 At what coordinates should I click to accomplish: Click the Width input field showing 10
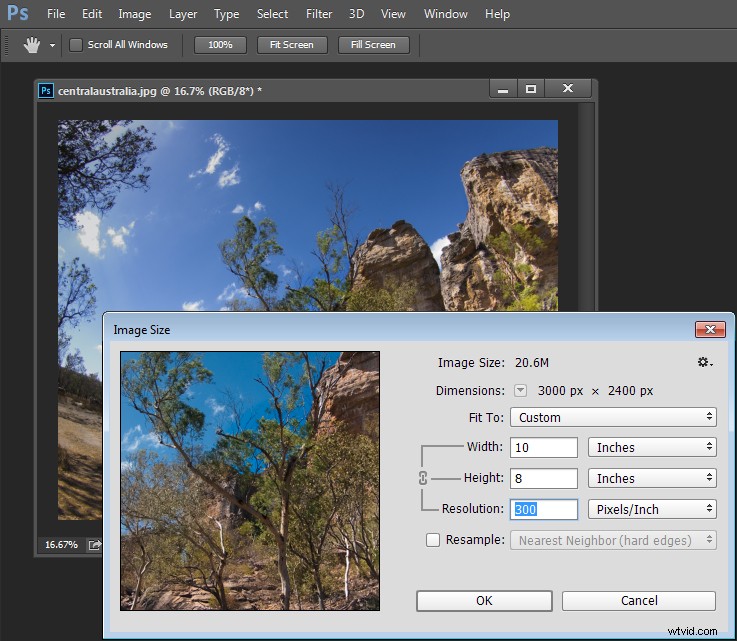(x=544, y=447)
